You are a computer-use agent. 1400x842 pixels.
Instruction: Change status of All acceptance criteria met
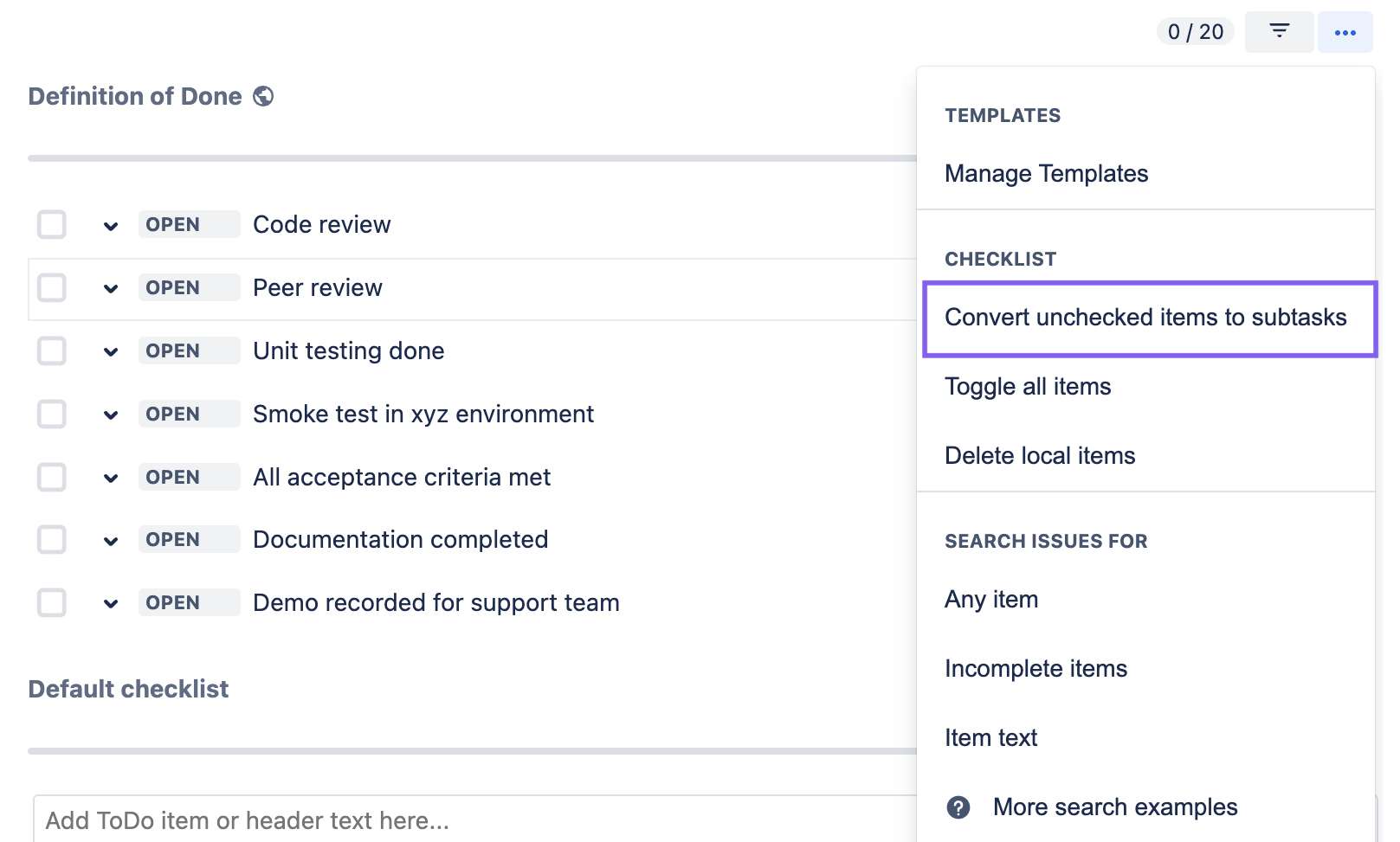click(188, 477)
